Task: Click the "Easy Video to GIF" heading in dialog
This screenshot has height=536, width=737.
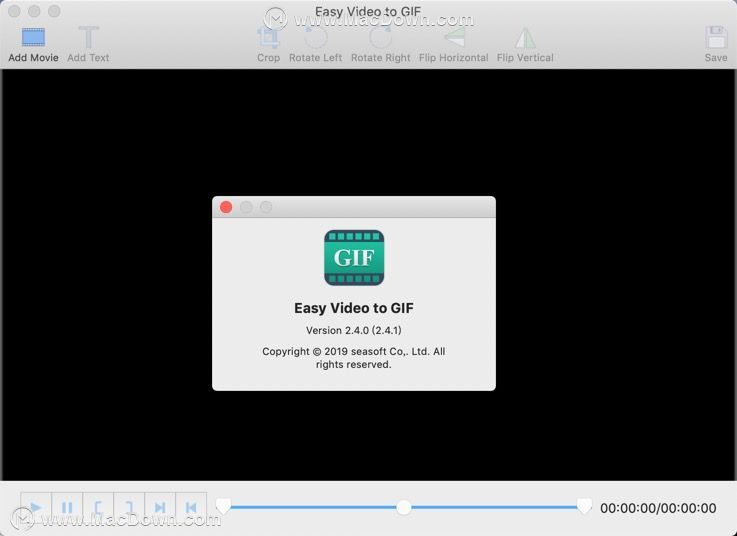Action: pos(354,308)
